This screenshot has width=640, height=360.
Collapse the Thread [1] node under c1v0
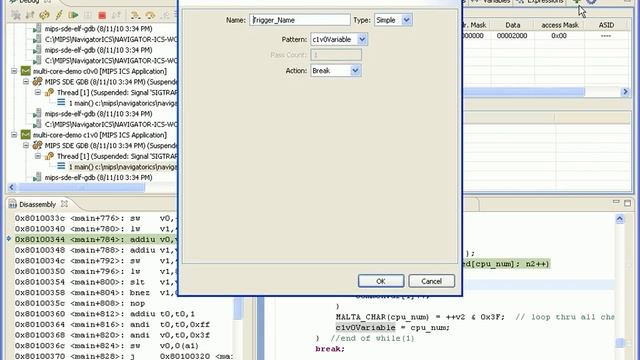[x=38, y=156]
